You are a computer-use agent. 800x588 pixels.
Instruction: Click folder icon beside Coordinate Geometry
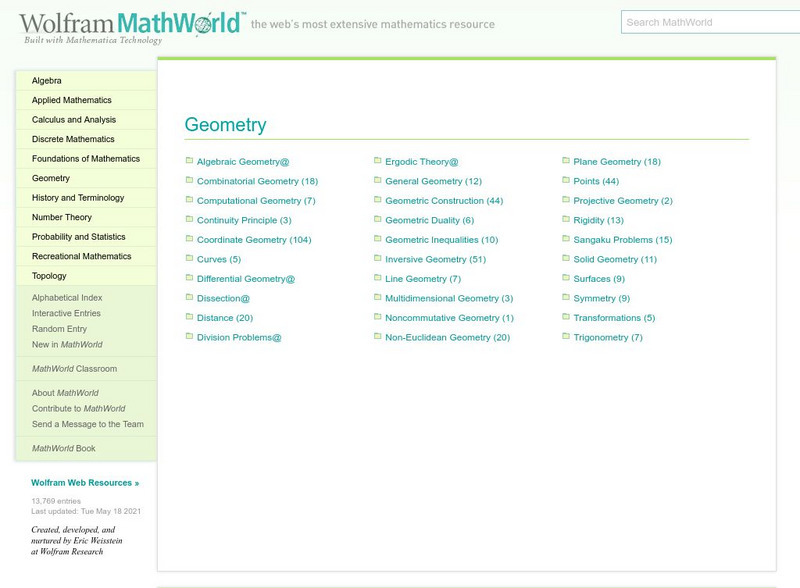[x=189, y=238]
